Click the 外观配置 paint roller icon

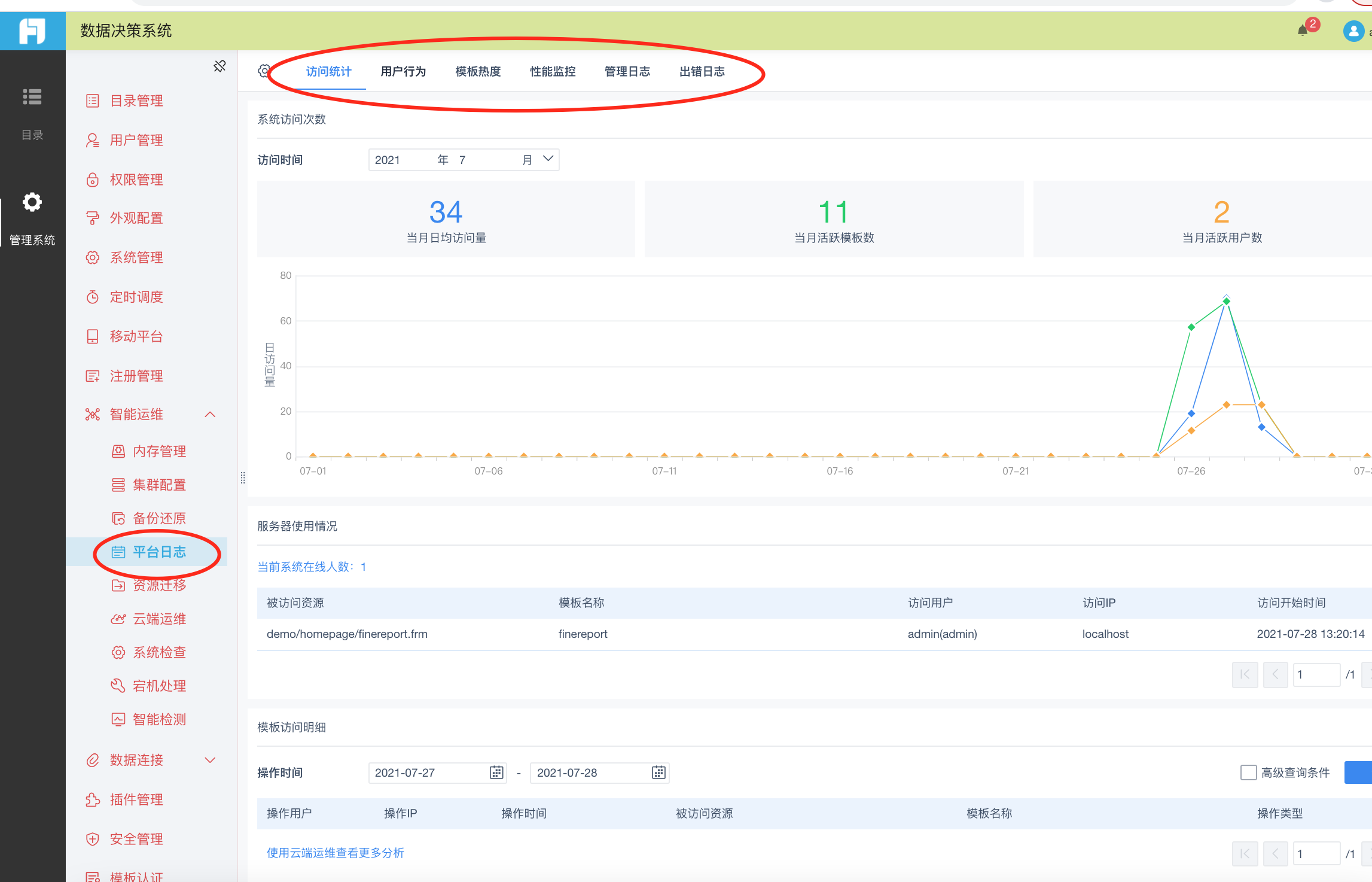click(93, 218)
